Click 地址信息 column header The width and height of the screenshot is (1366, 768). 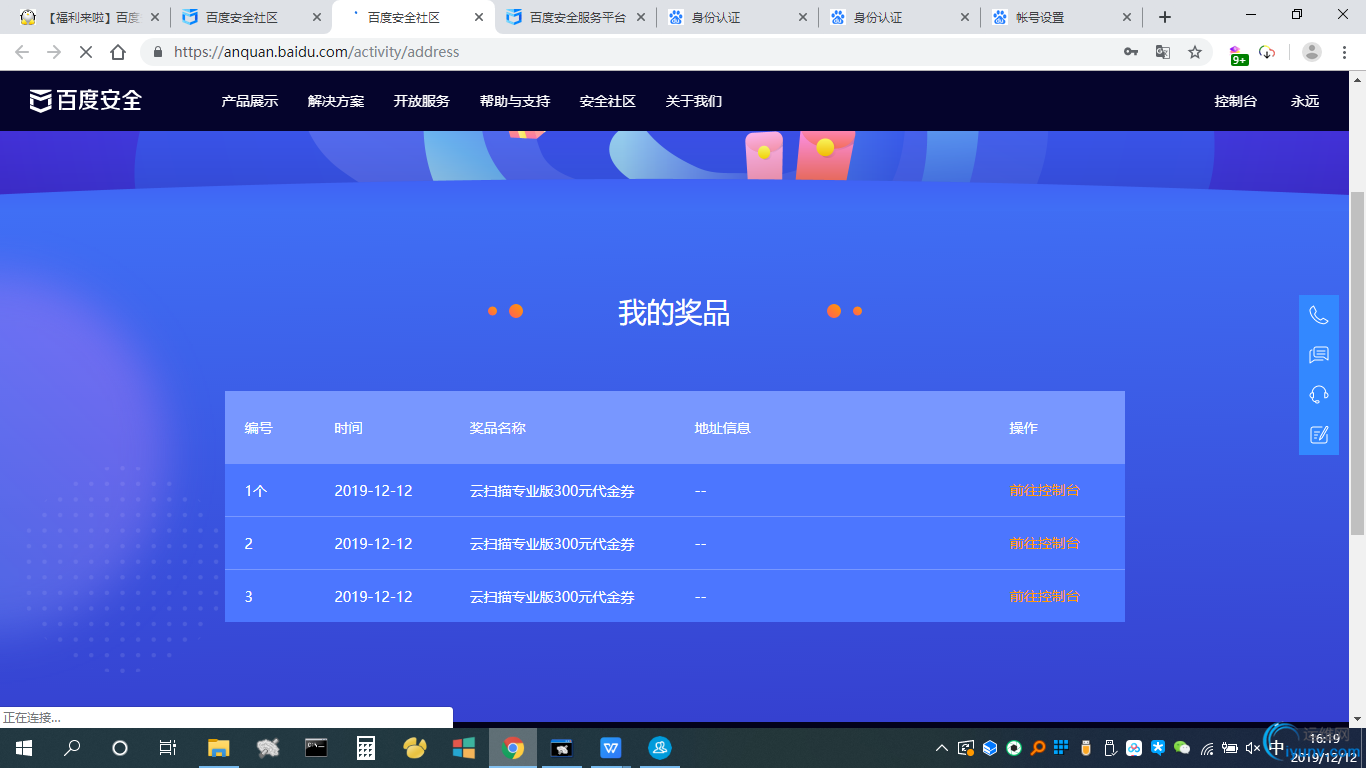723,428
